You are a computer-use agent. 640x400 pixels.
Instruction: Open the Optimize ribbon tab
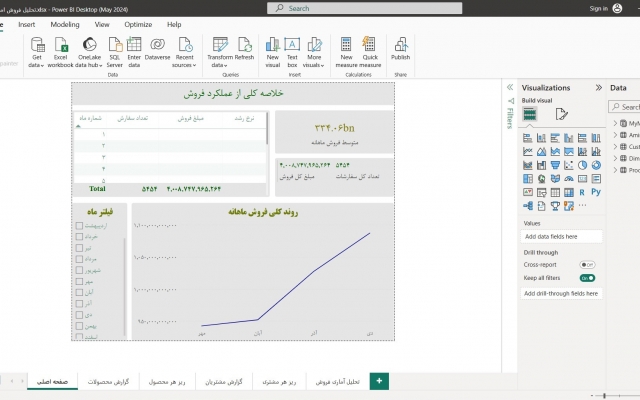coord(138,24)
